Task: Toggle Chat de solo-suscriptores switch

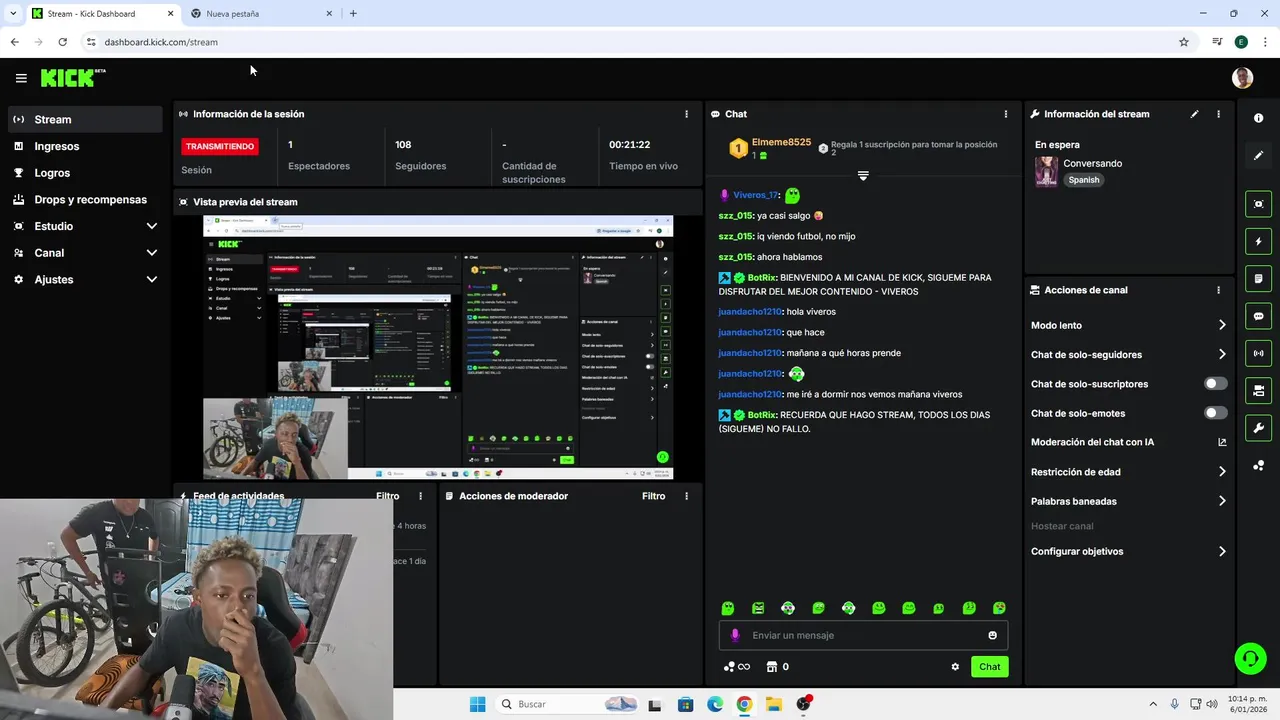Action: pyautogui.click(x=1215, y=384)
